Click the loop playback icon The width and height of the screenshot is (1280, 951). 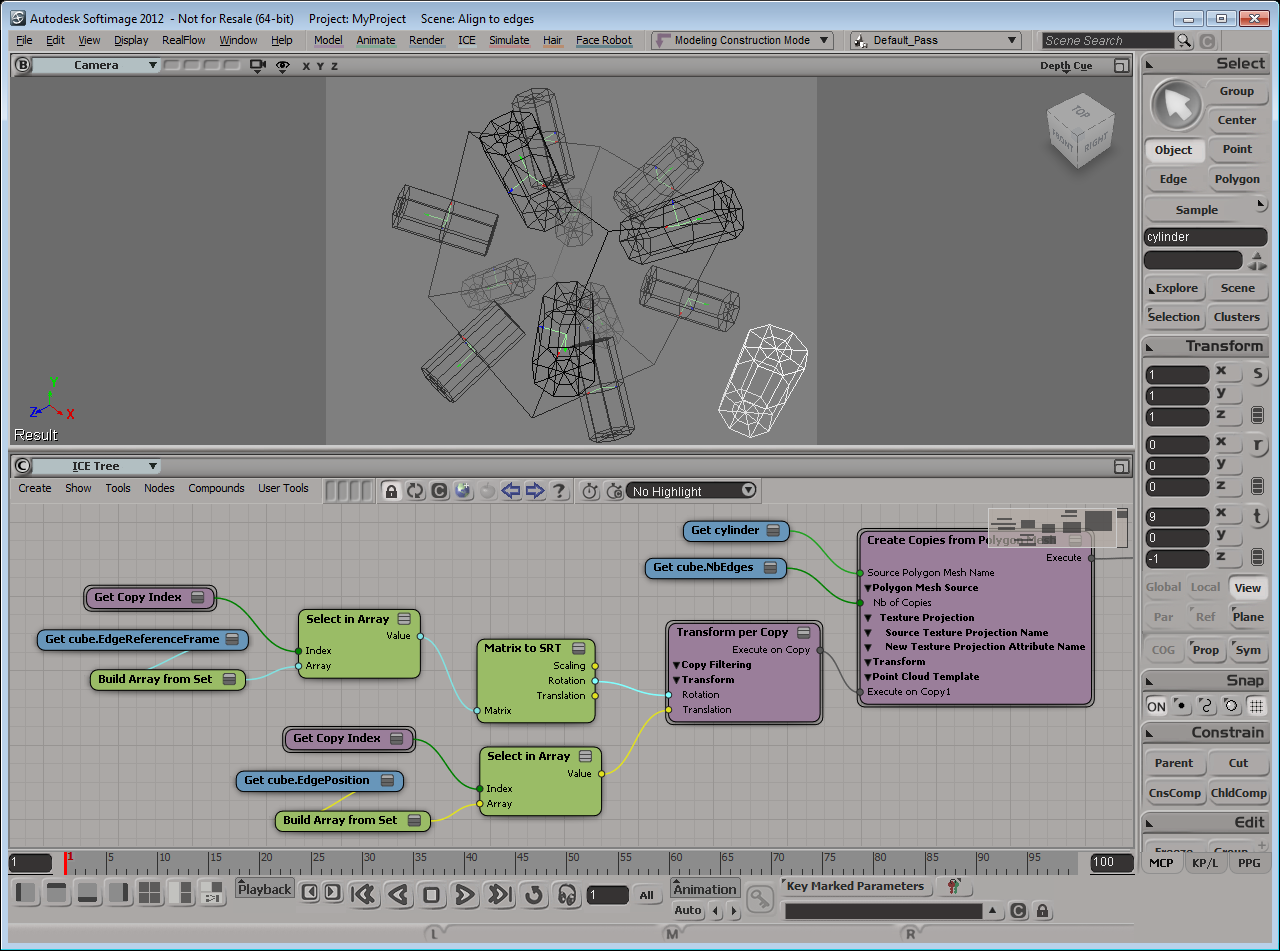tap(534, 894)
